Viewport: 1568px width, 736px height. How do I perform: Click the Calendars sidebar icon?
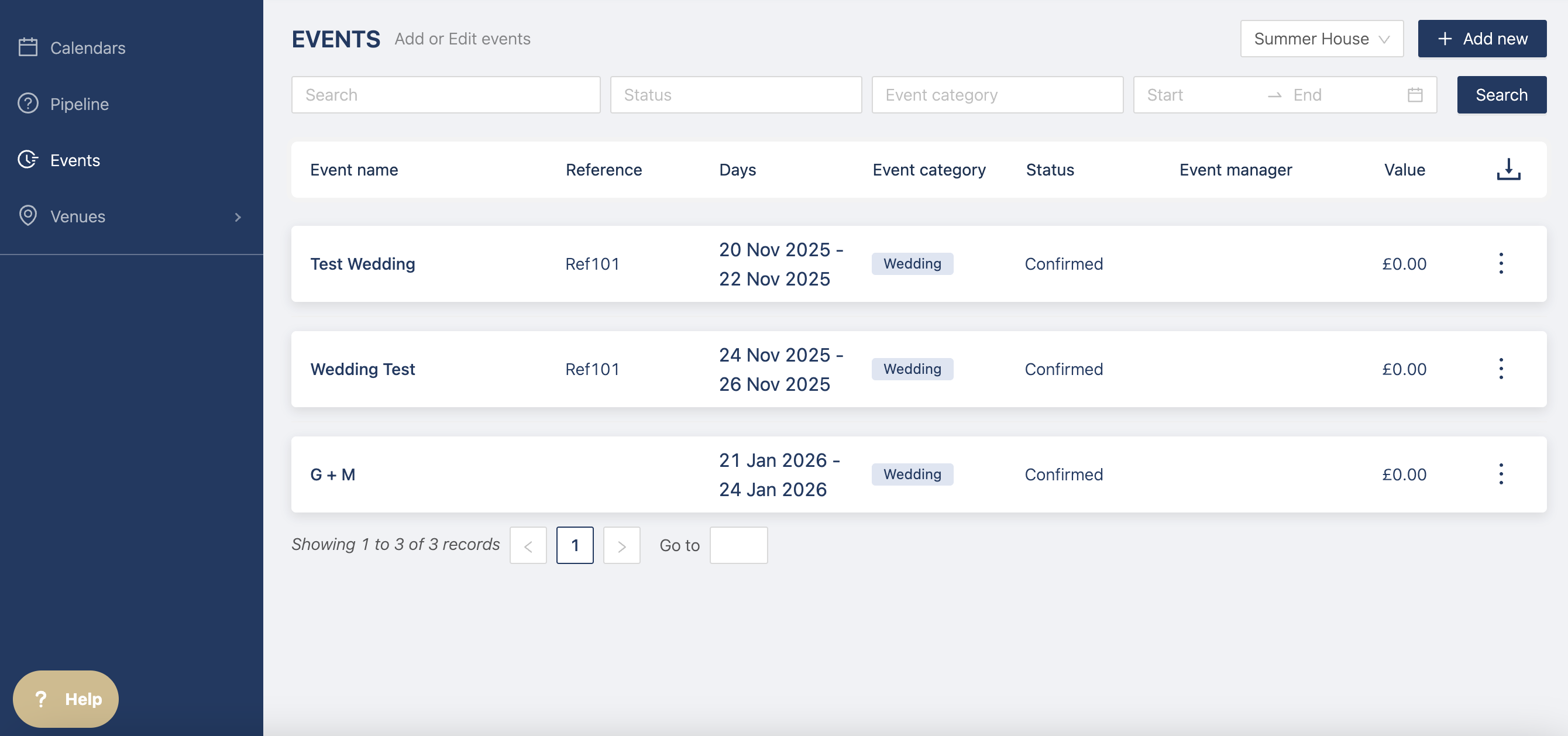pyautogui.click(x=28, y=47)
